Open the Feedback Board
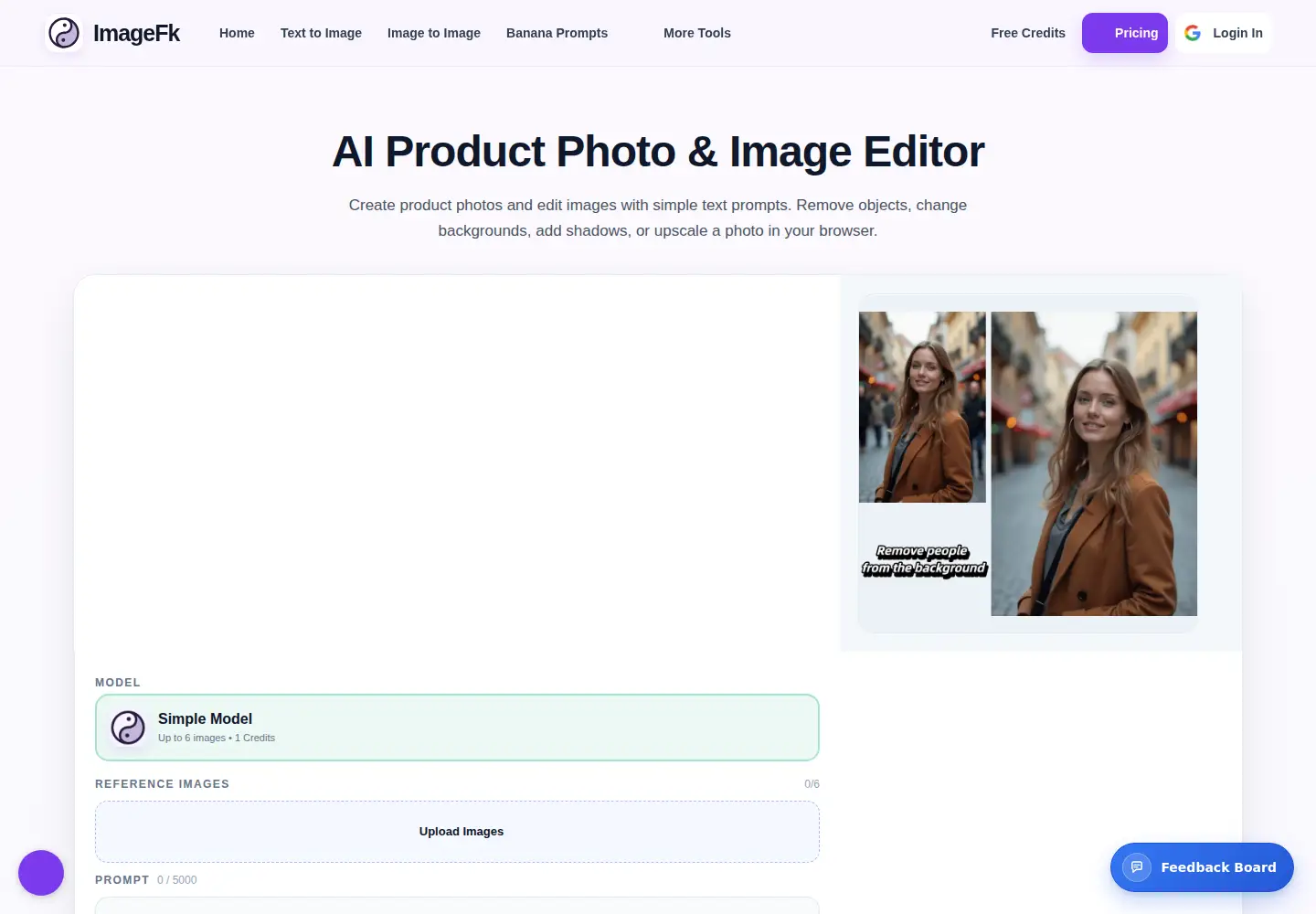1316x914 pixels. point(1202,867)
